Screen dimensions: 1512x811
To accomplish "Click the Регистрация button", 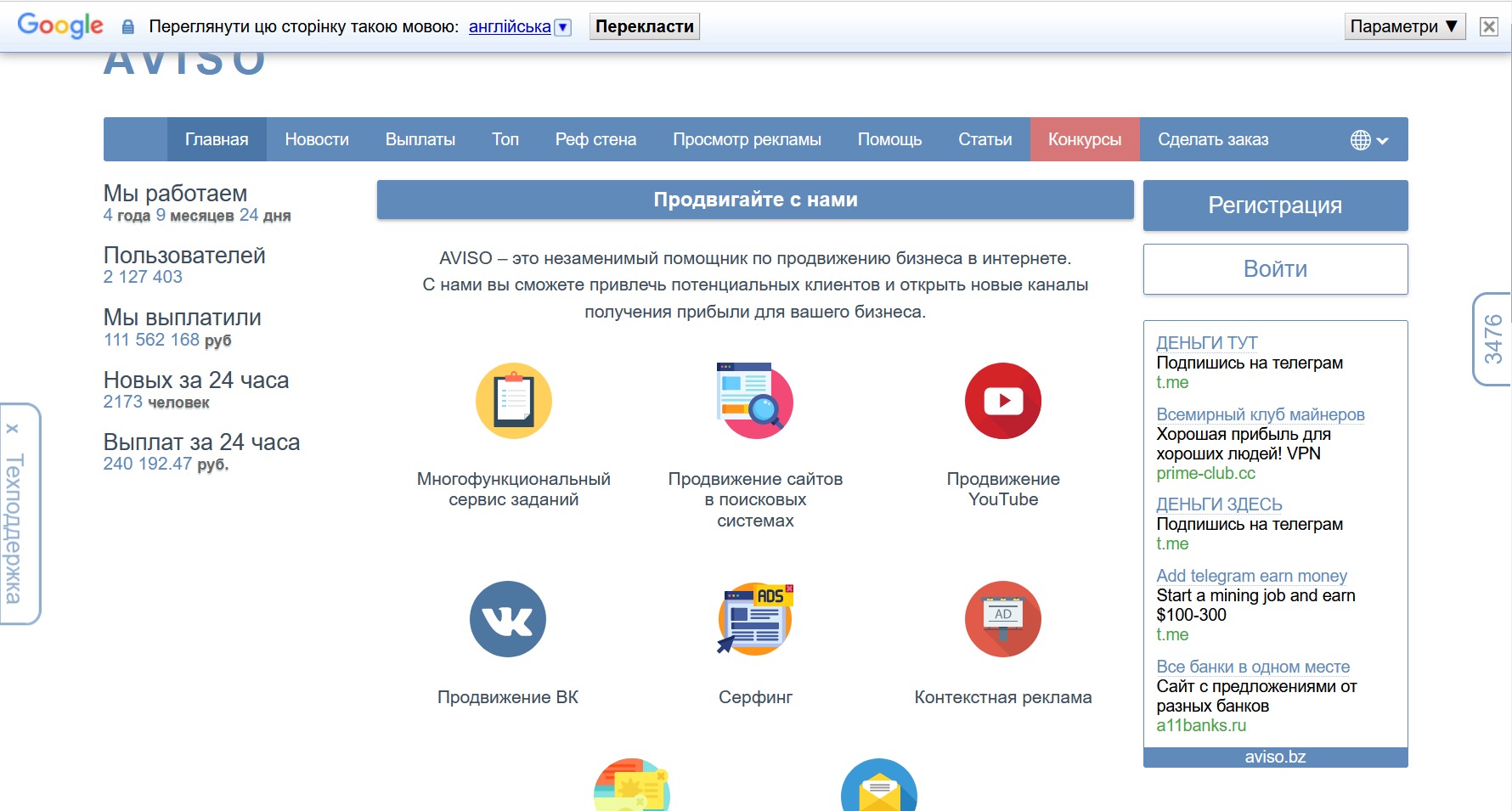I will click(x=1275, y=206).
